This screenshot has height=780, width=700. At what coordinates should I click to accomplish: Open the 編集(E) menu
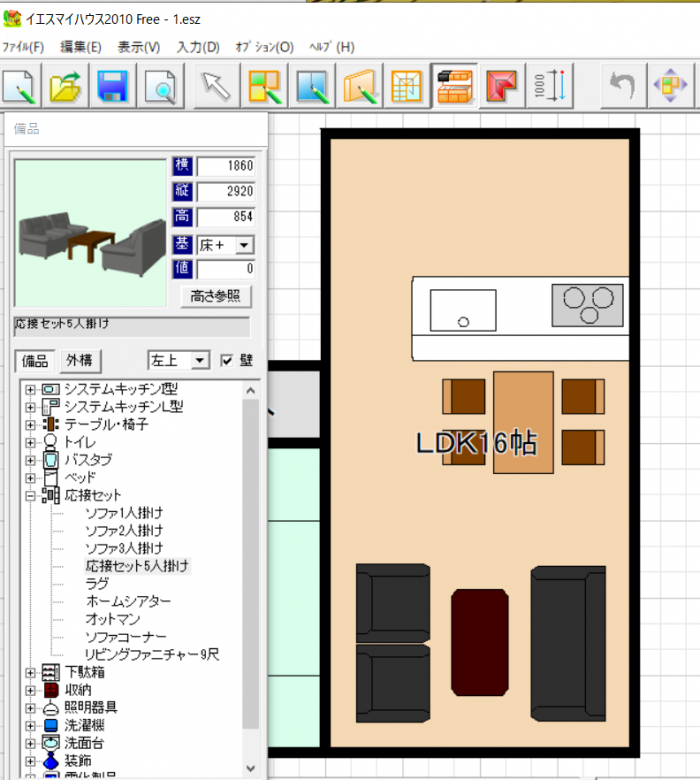[81, 47]
